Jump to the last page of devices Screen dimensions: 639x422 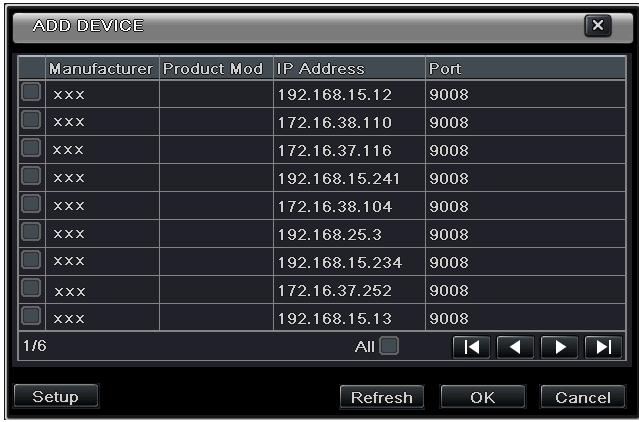pyautogui.click(x=603, y=347)
